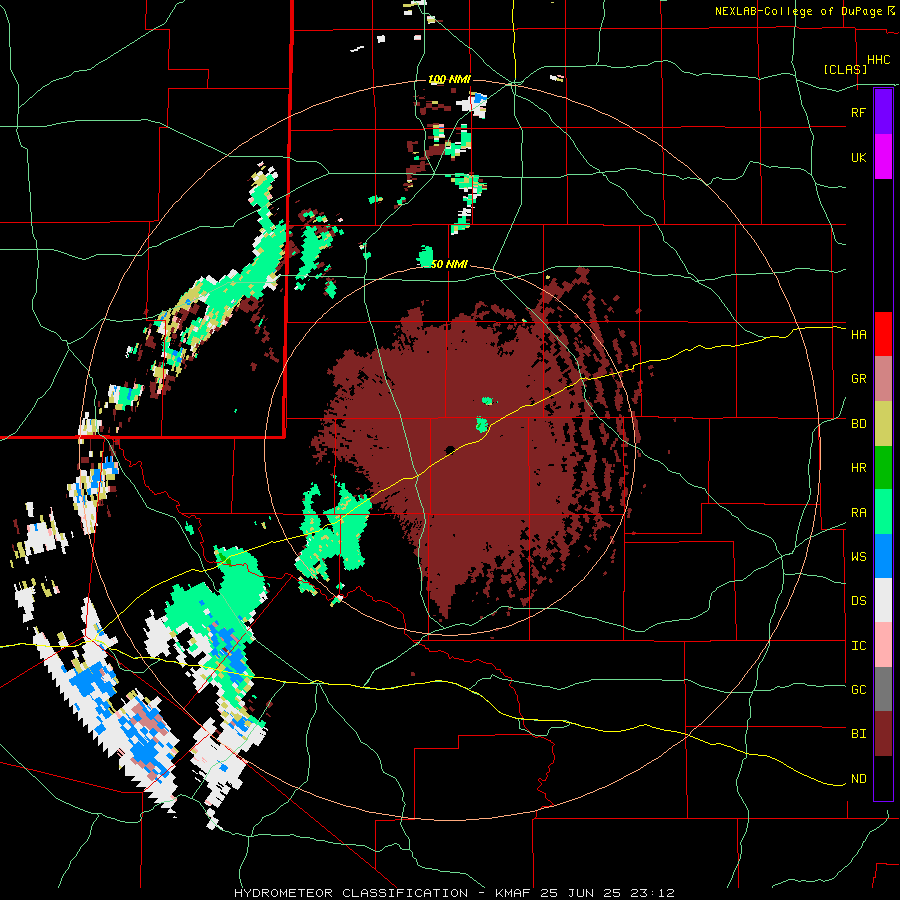This screenshot has width=900, height=900.
Task: Click the dusty pink GR legend swatch
Action: pos(883,379)
